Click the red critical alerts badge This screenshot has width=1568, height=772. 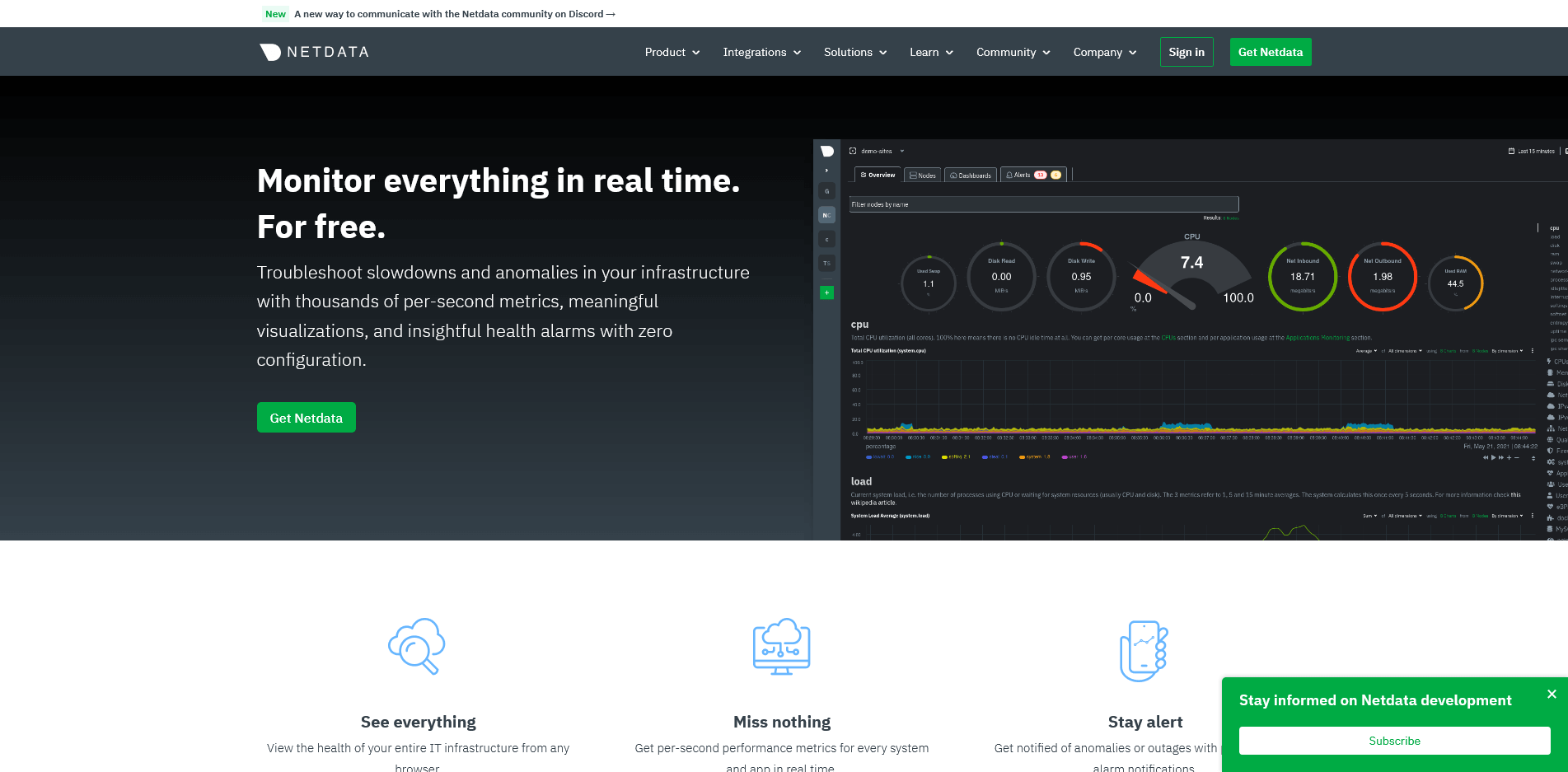pos(1040,175)
